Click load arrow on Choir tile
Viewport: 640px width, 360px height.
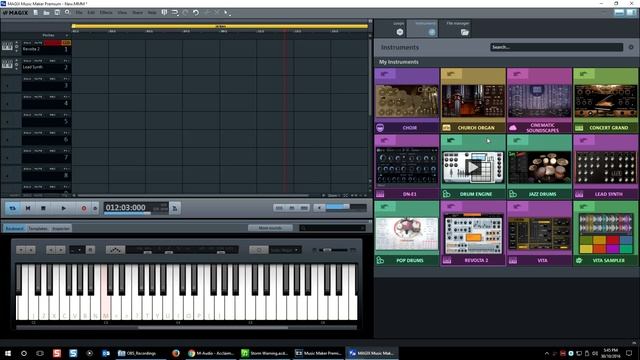[x=385, y=74]
